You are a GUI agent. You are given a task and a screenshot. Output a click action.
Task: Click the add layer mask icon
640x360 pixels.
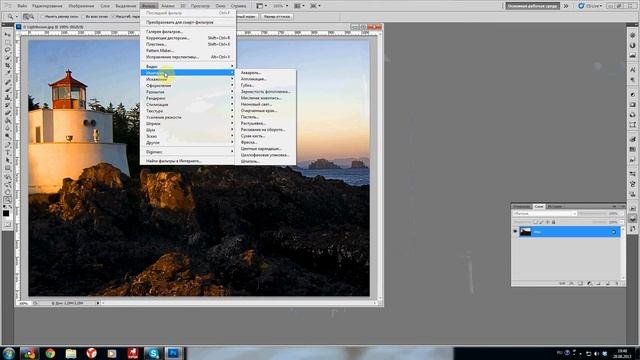[580, 283]
